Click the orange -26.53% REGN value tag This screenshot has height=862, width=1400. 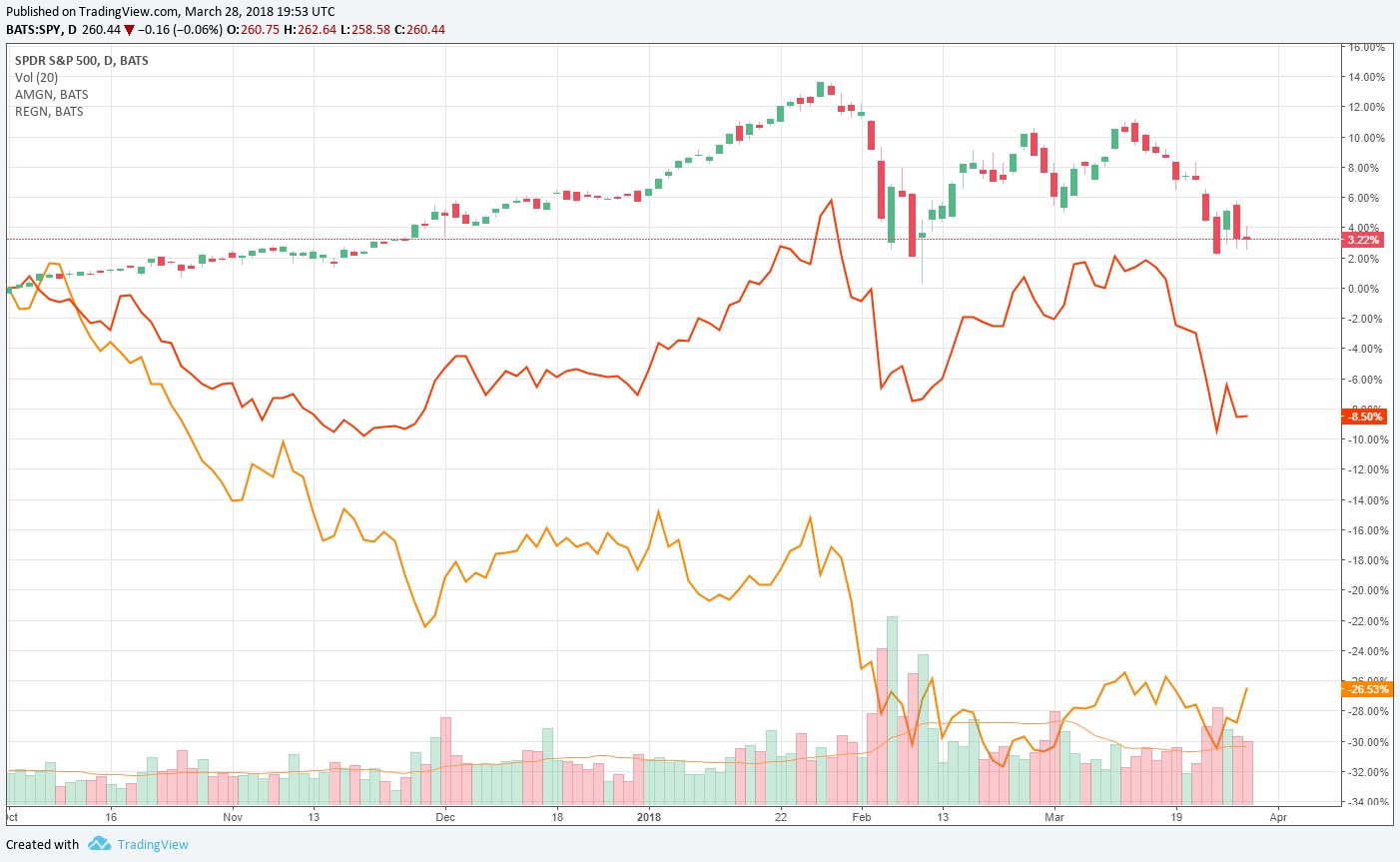click(1366, 689)
